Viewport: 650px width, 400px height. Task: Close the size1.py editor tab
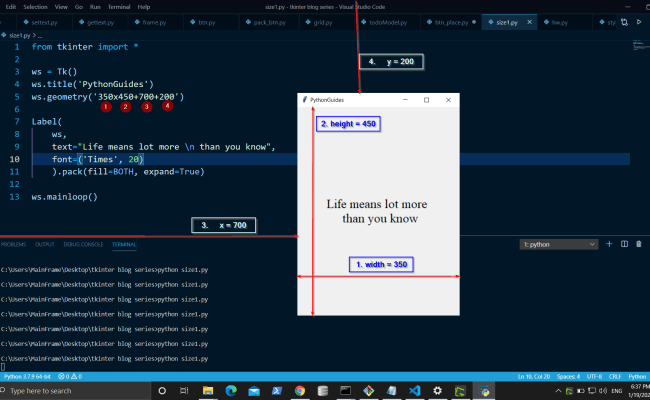click(529, 22)
